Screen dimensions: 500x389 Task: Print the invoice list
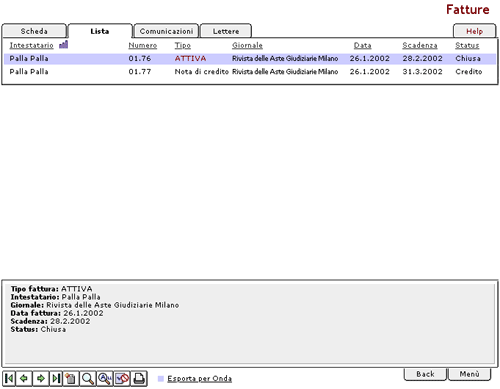click(x=139, y=378)
